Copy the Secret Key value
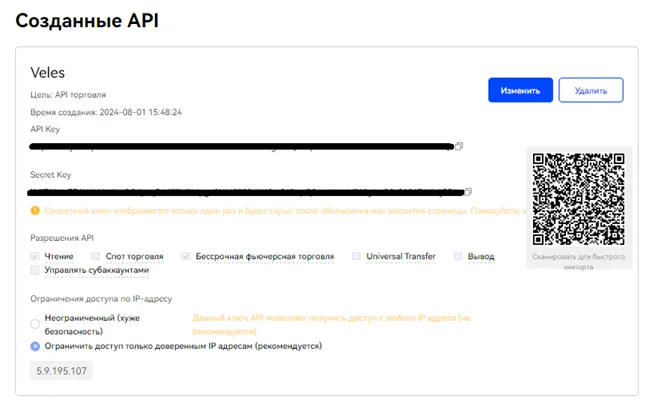Screen dimensions: 665x412 click(x=470, y=191)
